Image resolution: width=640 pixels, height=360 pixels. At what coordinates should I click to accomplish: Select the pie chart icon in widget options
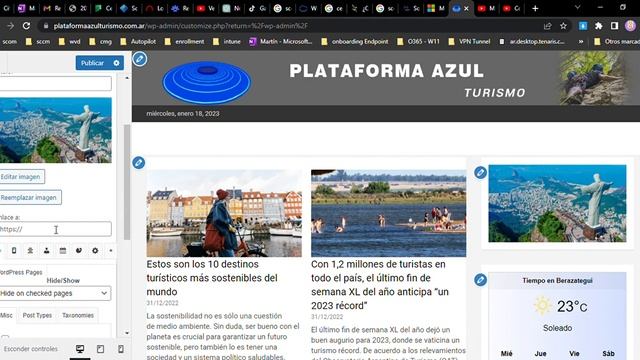[79, 251]
